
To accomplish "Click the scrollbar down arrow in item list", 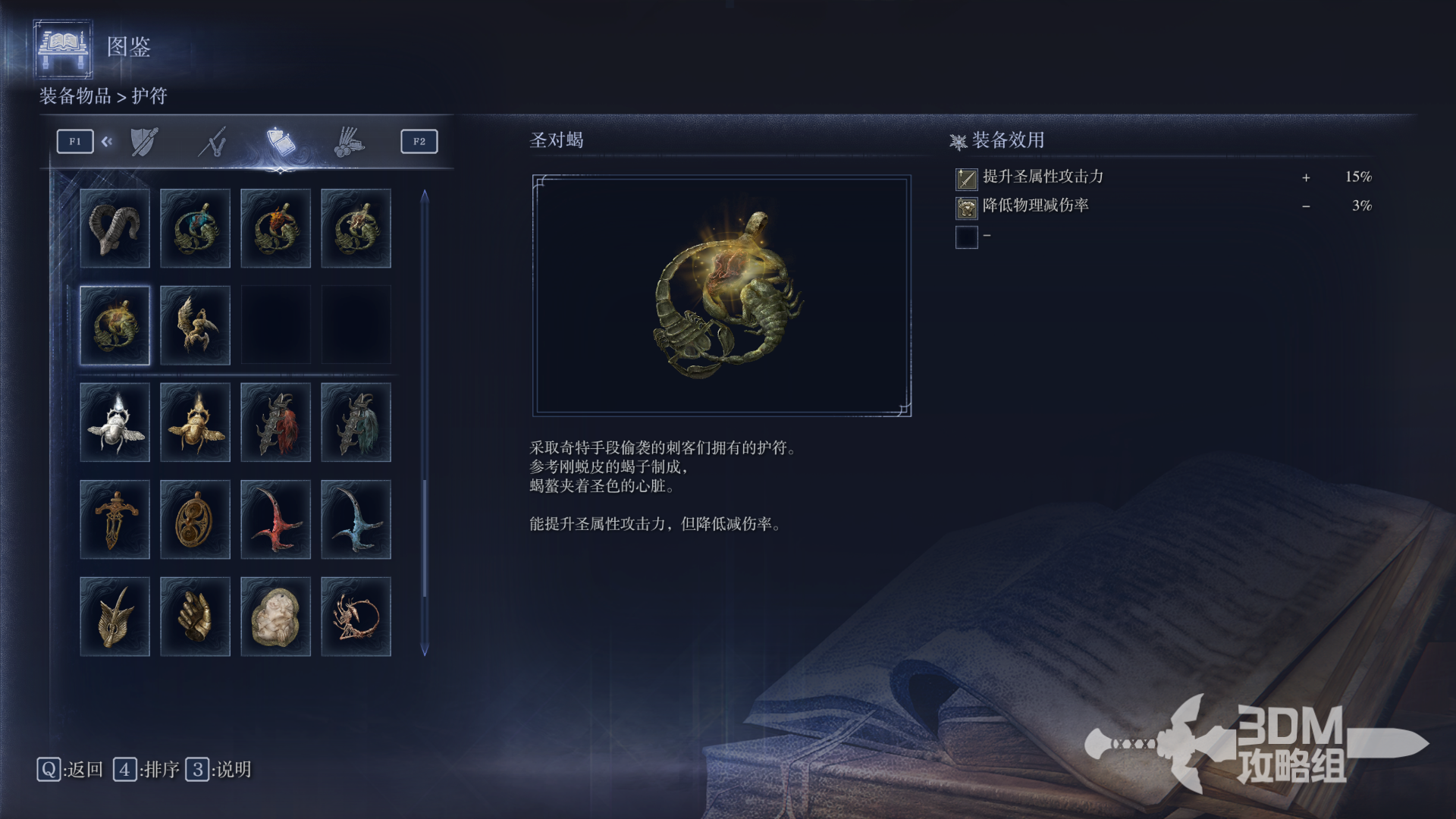I will coord(425,649).
